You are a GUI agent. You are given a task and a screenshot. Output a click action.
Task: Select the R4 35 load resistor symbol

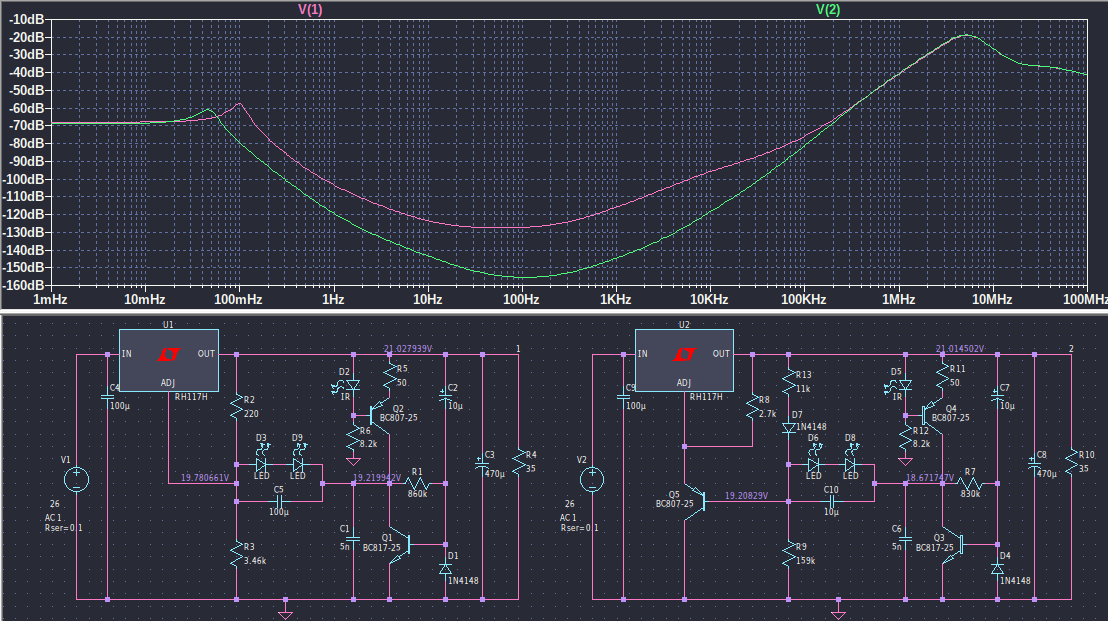pyautogui.click(x=519, y=462)
